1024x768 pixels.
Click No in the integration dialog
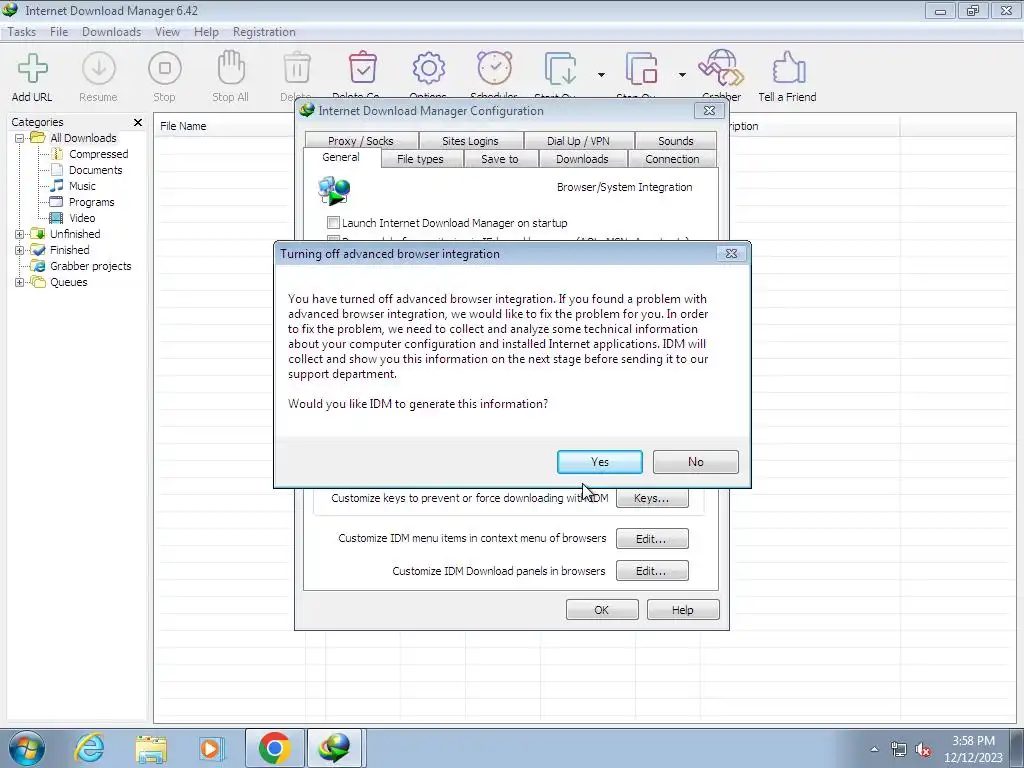[696, 462]
